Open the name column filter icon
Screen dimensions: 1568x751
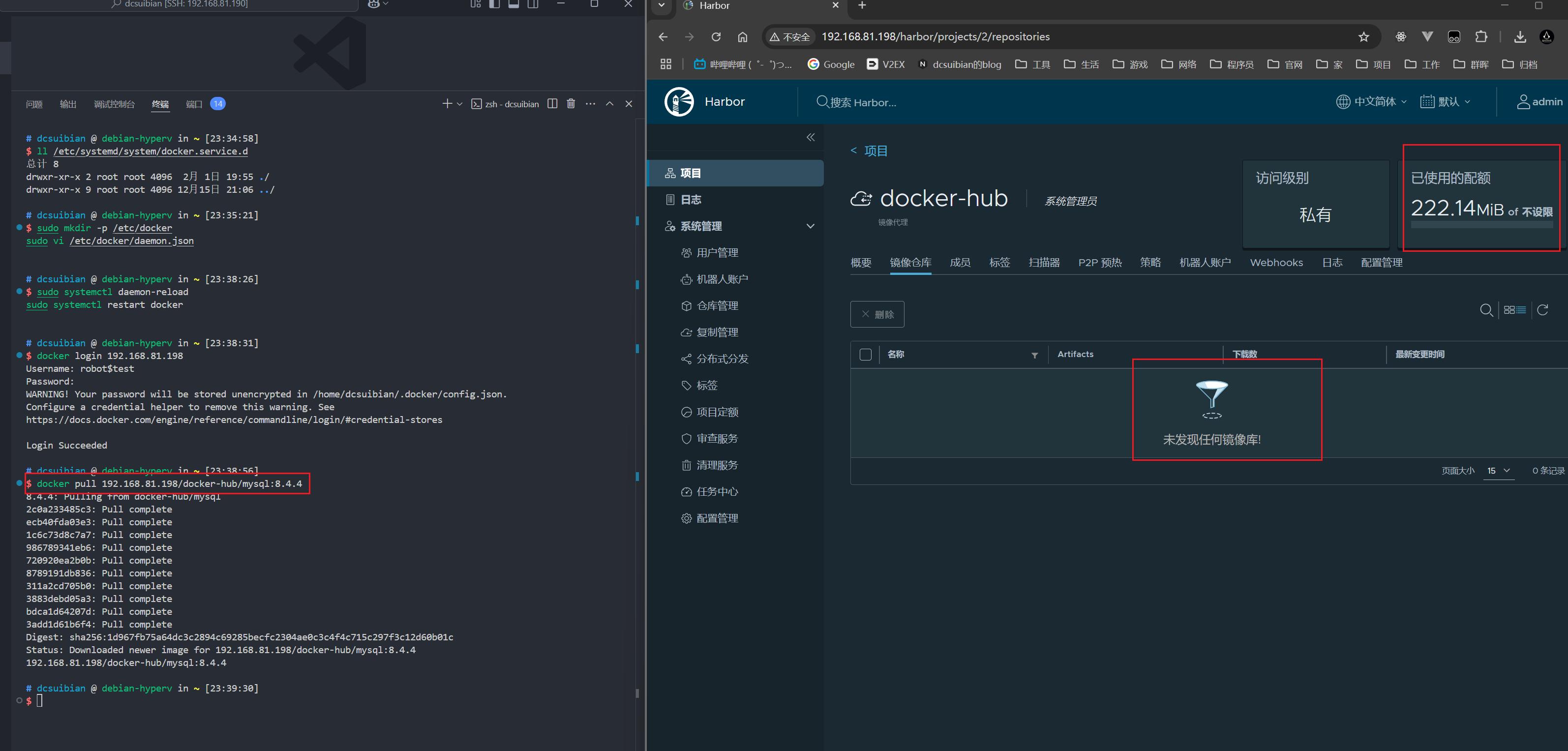pyautogui.click(x=1034, y=356)
